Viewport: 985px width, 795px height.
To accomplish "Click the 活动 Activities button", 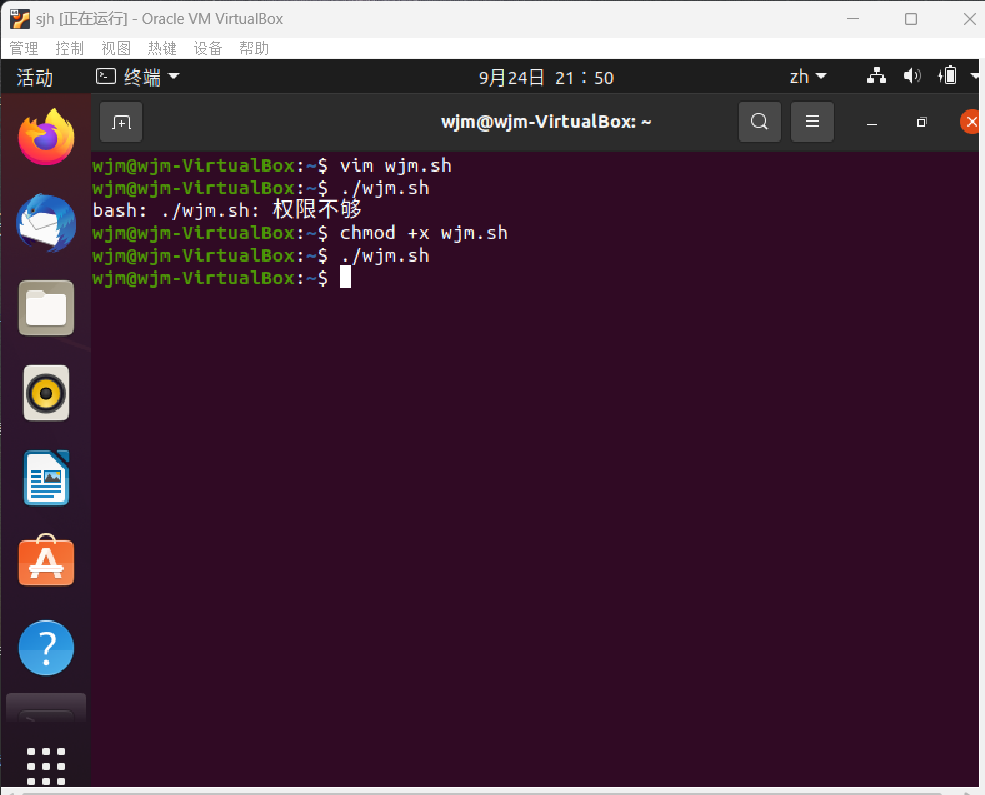I will (x=35, y=77).
